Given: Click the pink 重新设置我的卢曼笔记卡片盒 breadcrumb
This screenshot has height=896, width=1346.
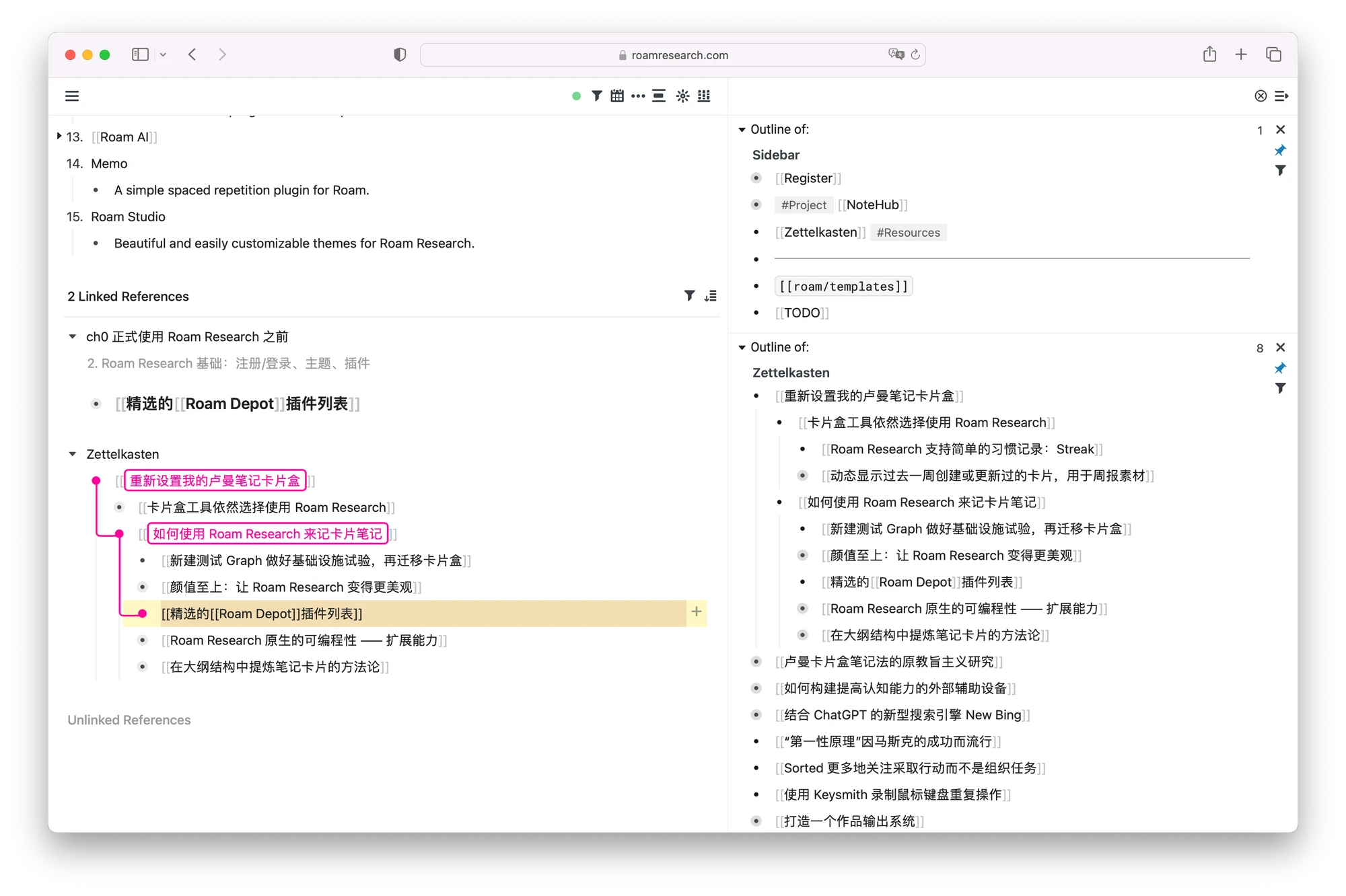Looking at the screenshot, I should pyautogui.click(x=215, y=480).
